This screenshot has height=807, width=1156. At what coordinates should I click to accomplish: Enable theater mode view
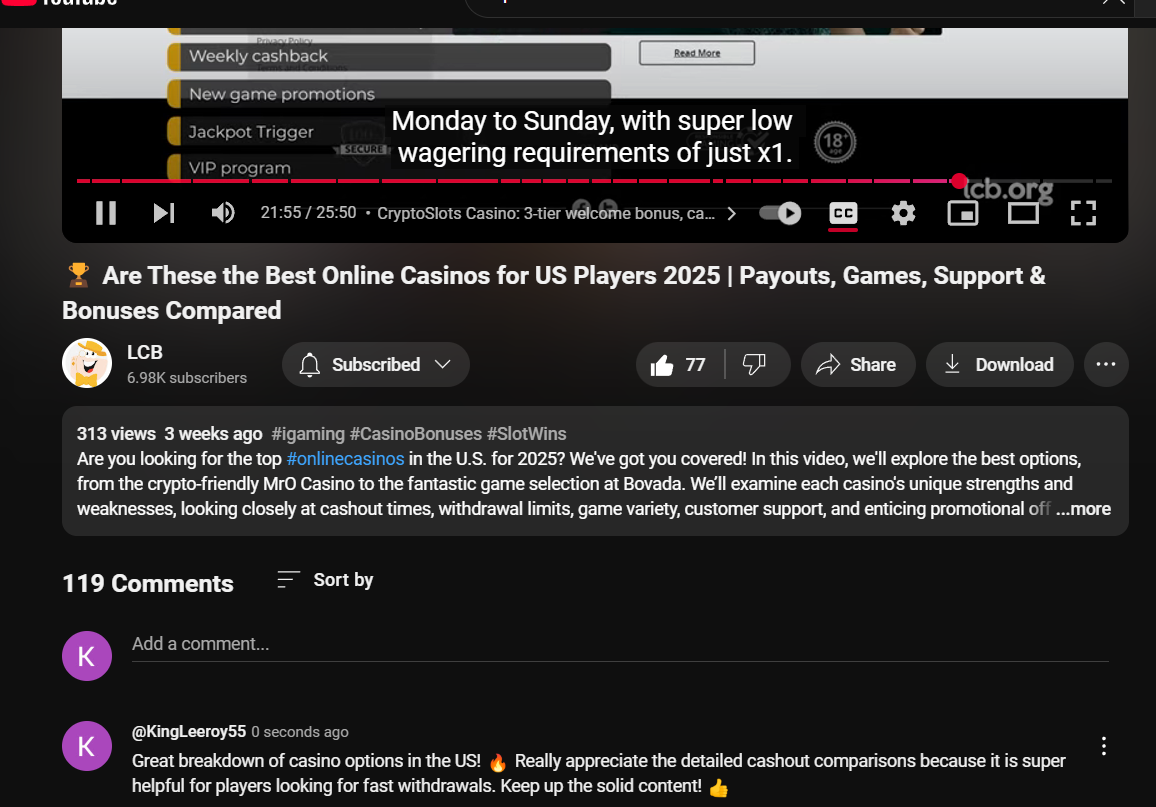1023,213
